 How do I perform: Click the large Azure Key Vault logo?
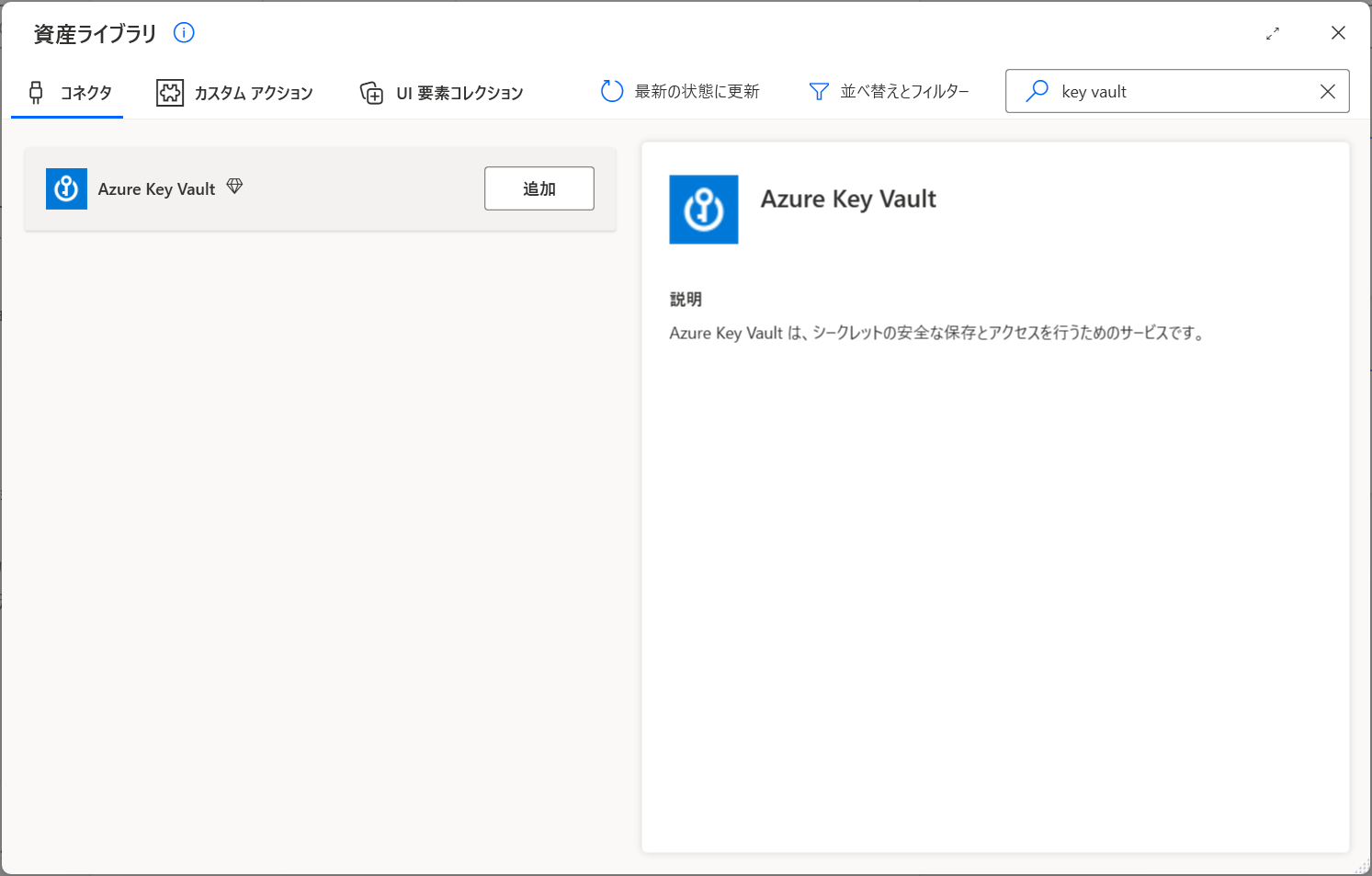tap(704, 210)
